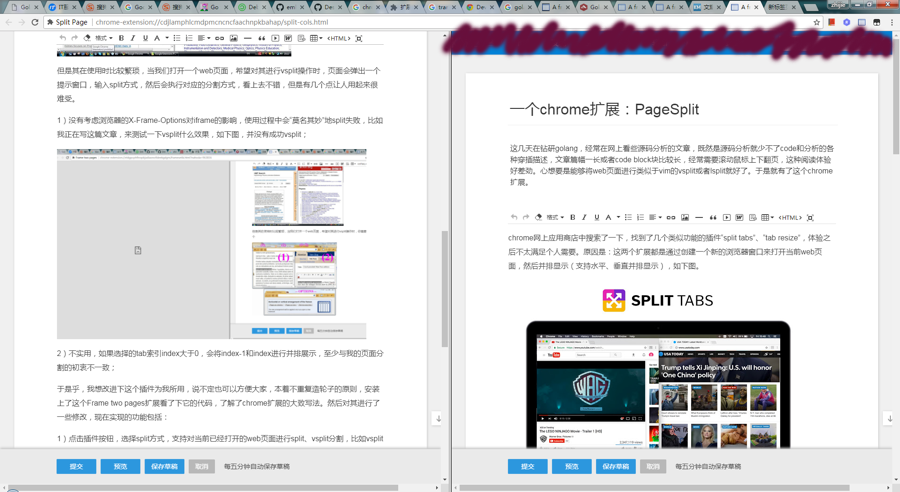Screen dimensions: 900x492
Task: Jump to bottom arrow in right pane
Action: pos(890,419)
